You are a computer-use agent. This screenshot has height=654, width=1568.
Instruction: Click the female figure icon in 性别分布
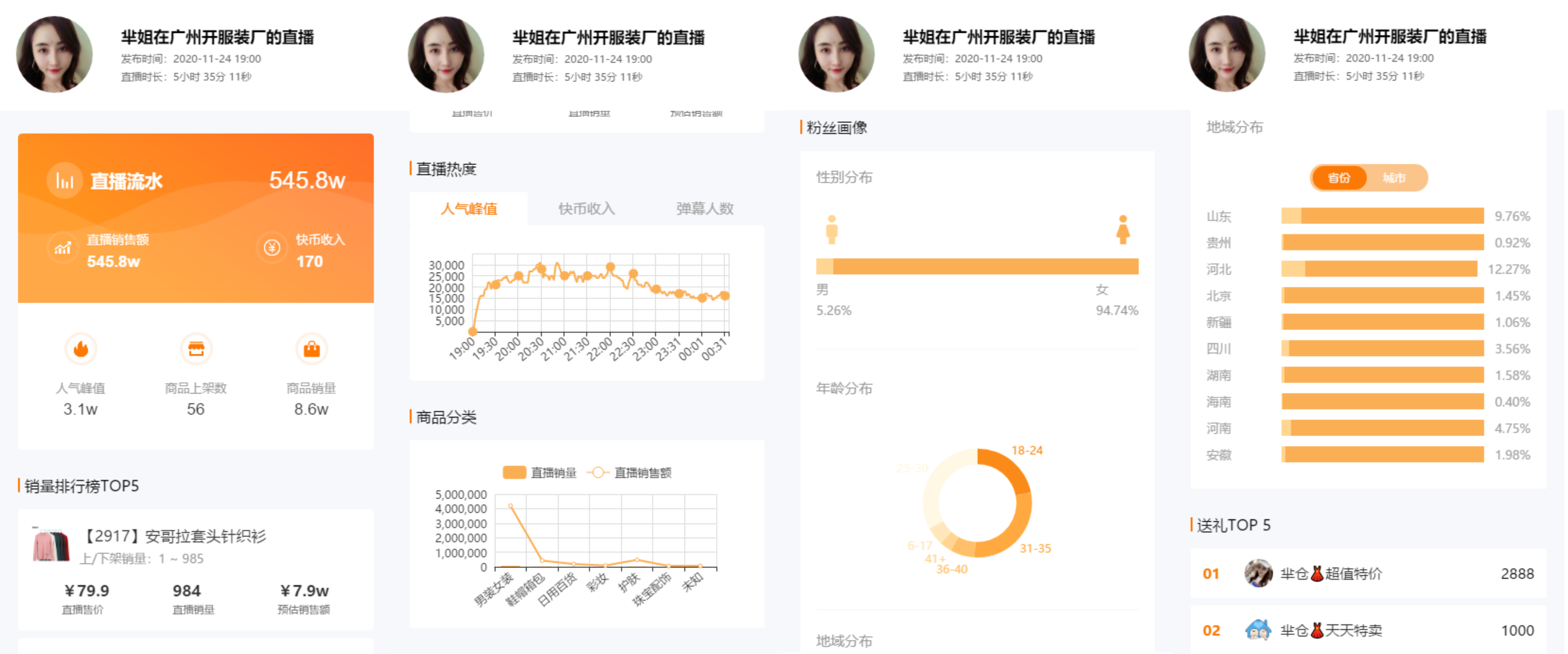coord(1123,230)
